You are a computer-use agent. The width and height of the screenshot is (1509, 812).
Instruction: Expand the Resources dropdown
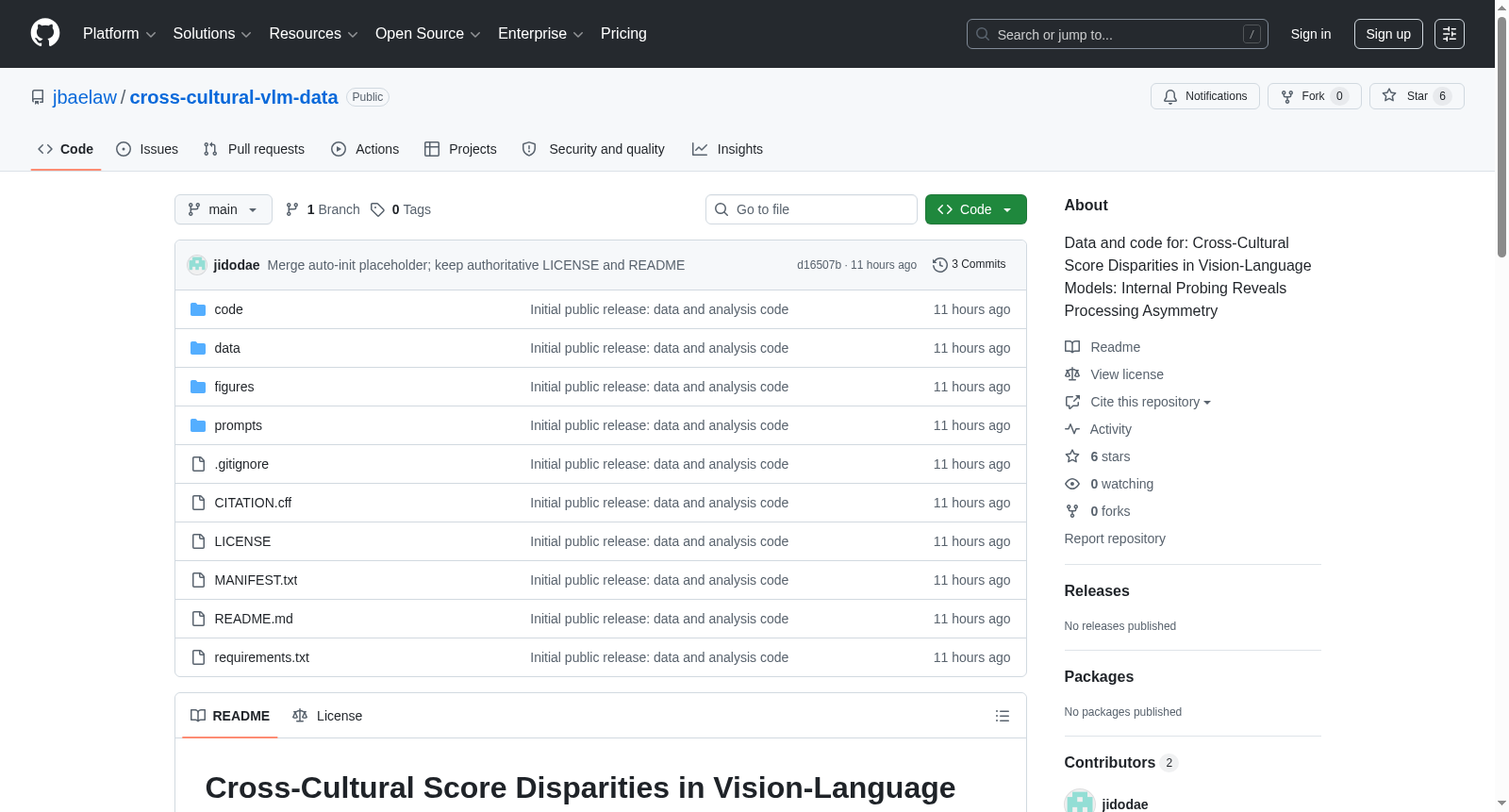[313, 34]
